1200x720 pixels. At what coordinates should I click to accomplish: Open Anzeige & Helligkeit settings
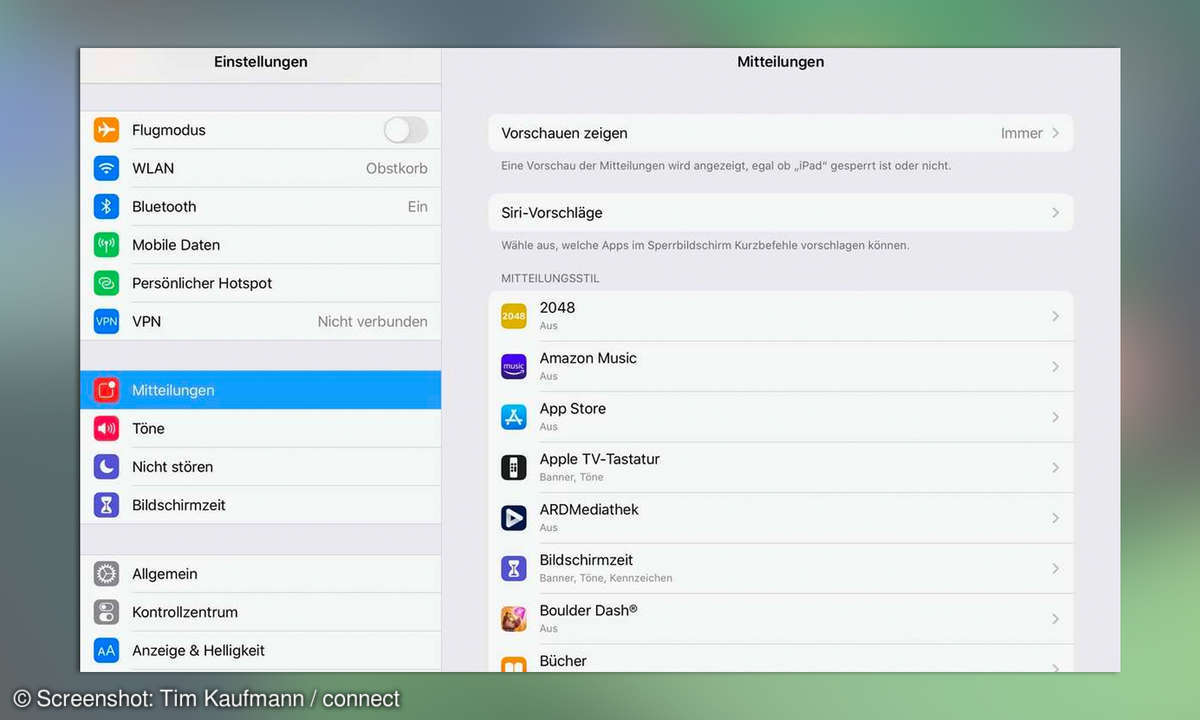(x=260, y=650)
